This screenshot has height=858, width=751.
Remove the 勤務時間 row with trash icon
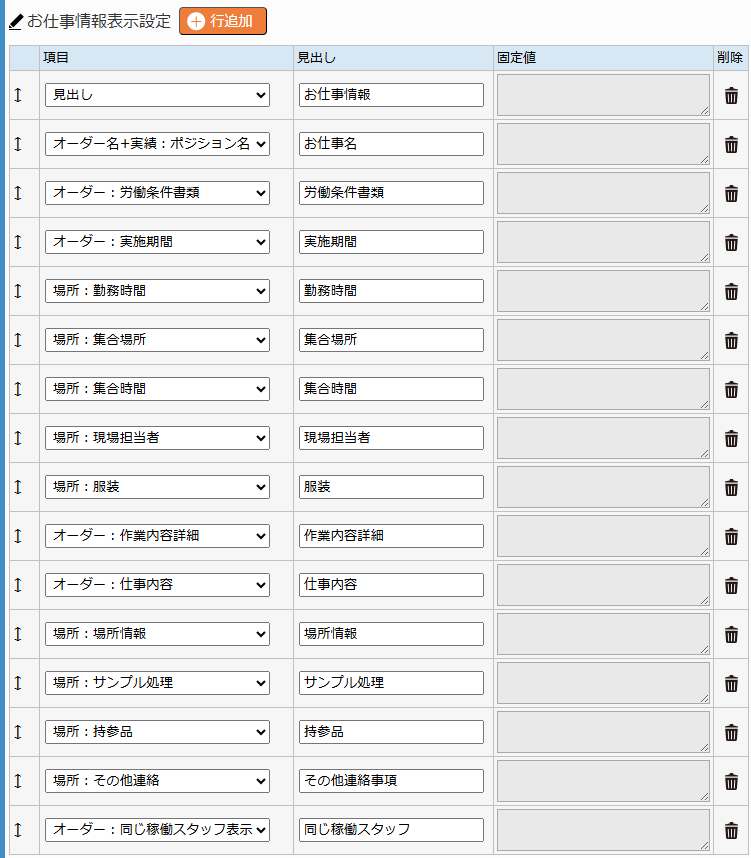point(731,292)
